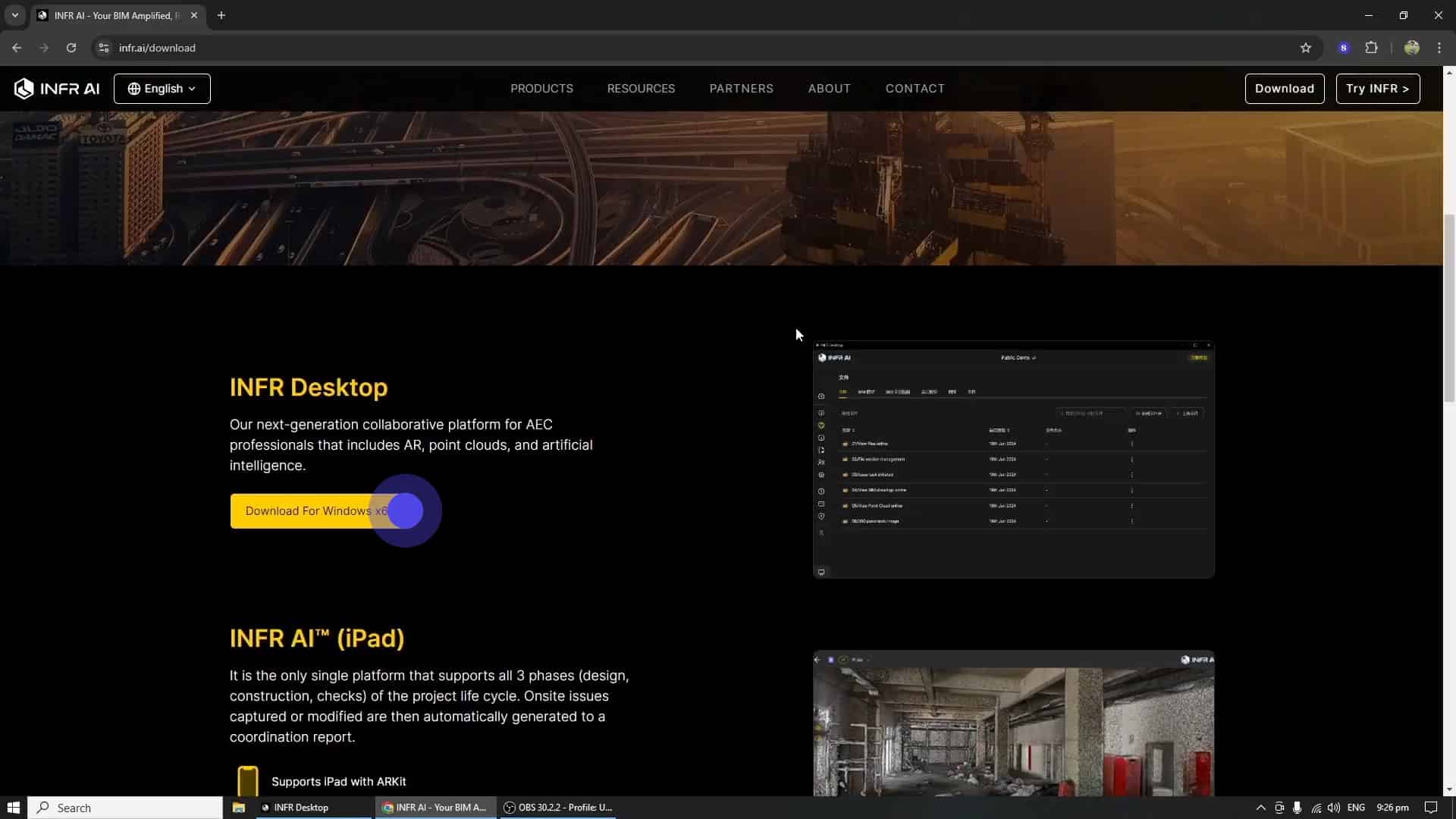The image size is (1456, 819).
Task: Open File Explorer from taskbar
Action: [x=238, y=808]
